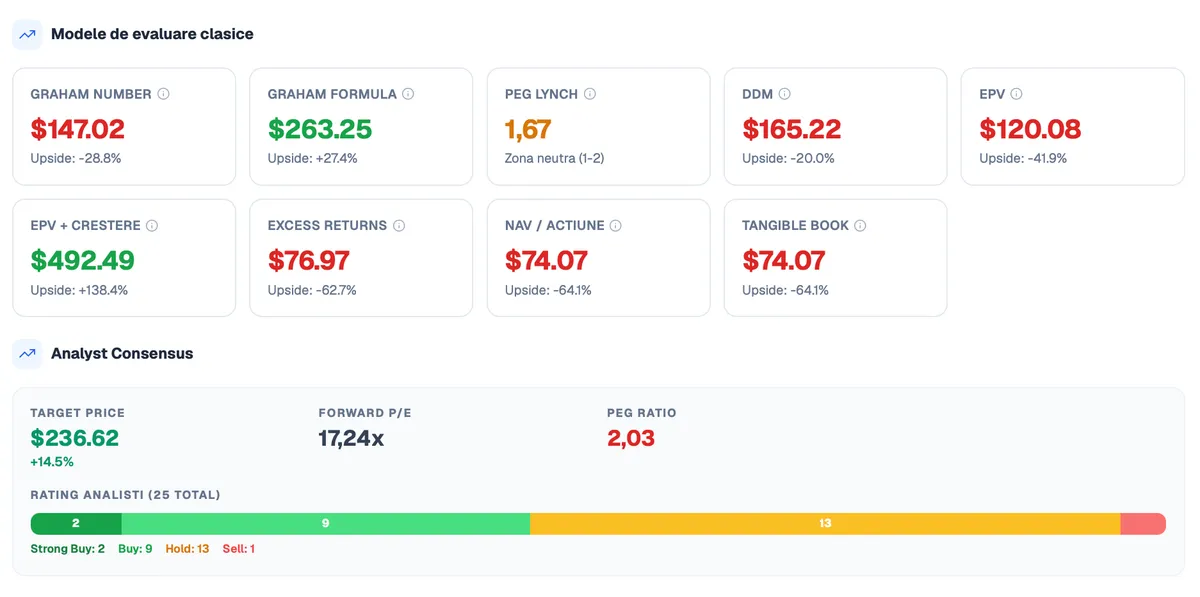Click the Excess Returns value $76.97
The width and height of the screenshot is (1200, 597).
coord(309,261)
